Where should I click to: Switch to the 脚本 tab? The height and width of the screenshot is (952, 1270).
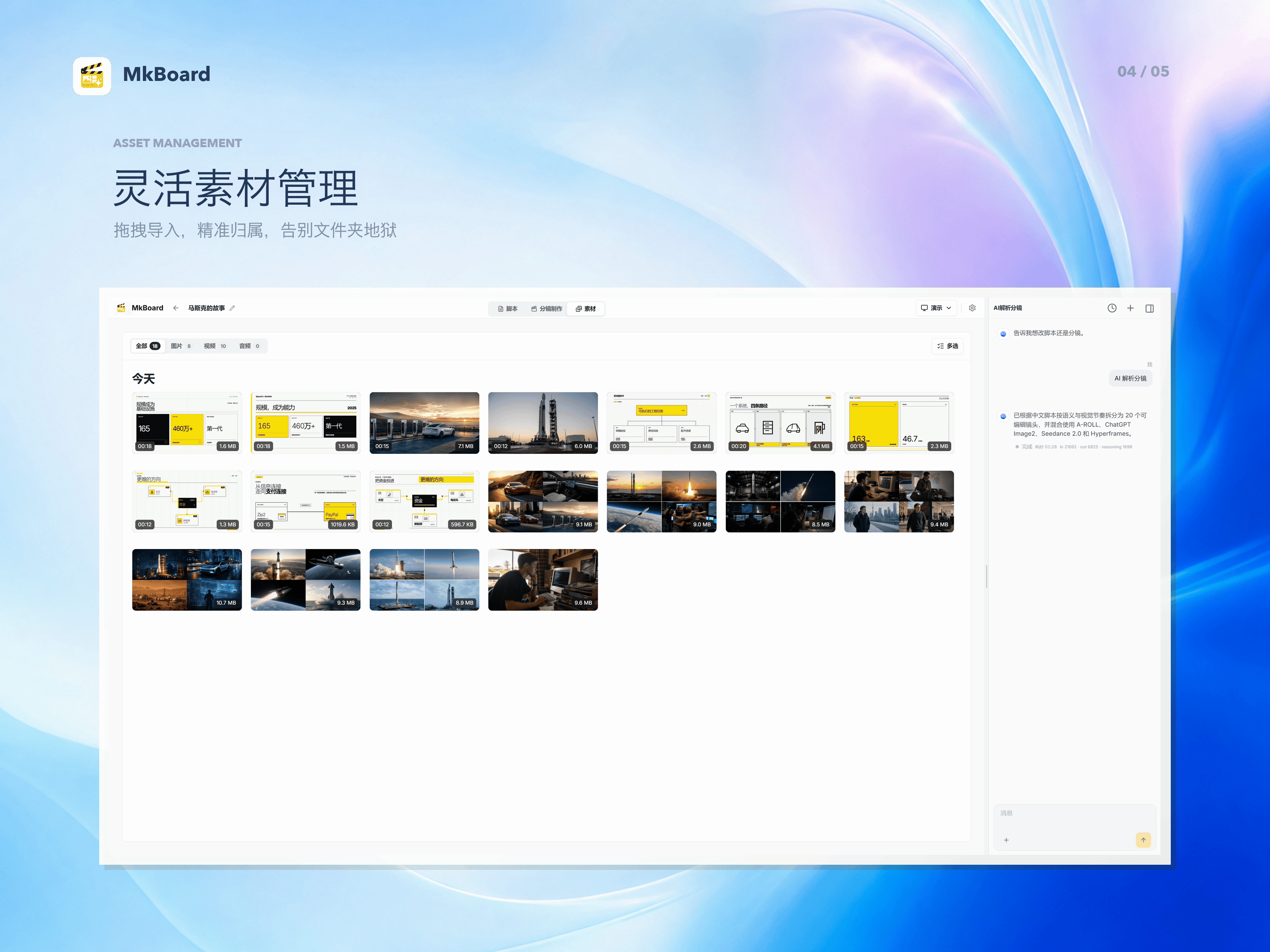click(x=508, y=309)
